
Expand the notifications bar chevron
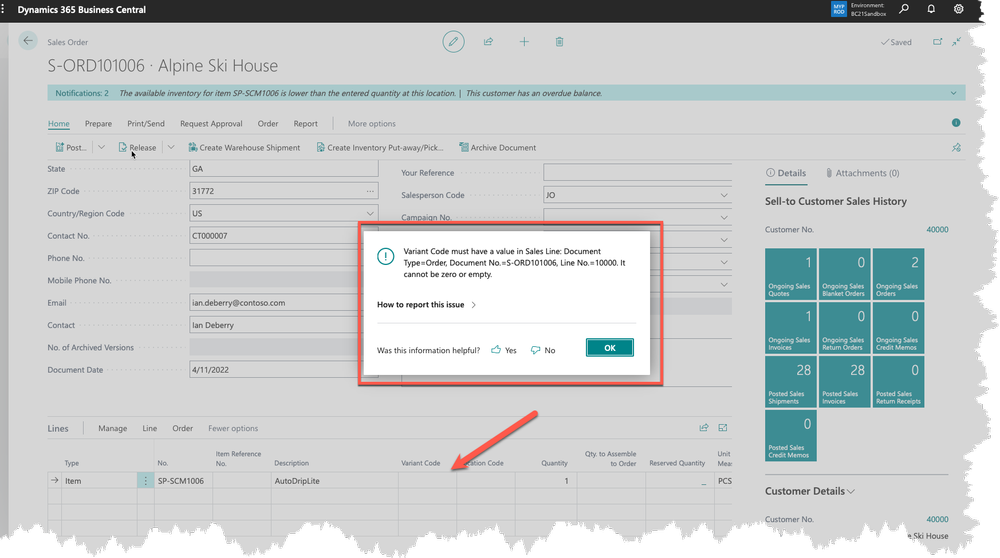[x=953, y=93]
